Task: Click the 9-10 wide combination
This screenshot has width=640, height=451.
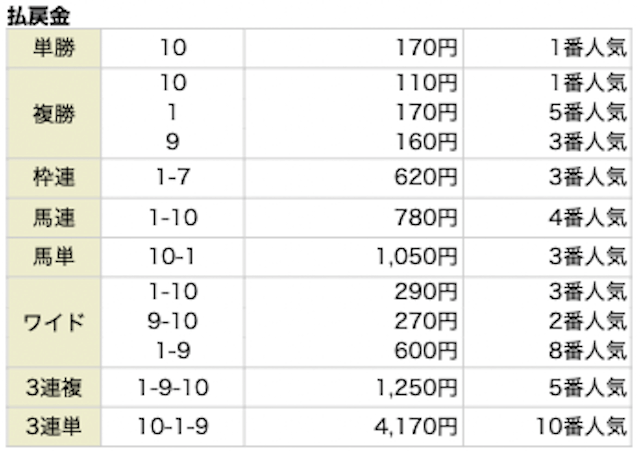Action: [x=173, y=322]
